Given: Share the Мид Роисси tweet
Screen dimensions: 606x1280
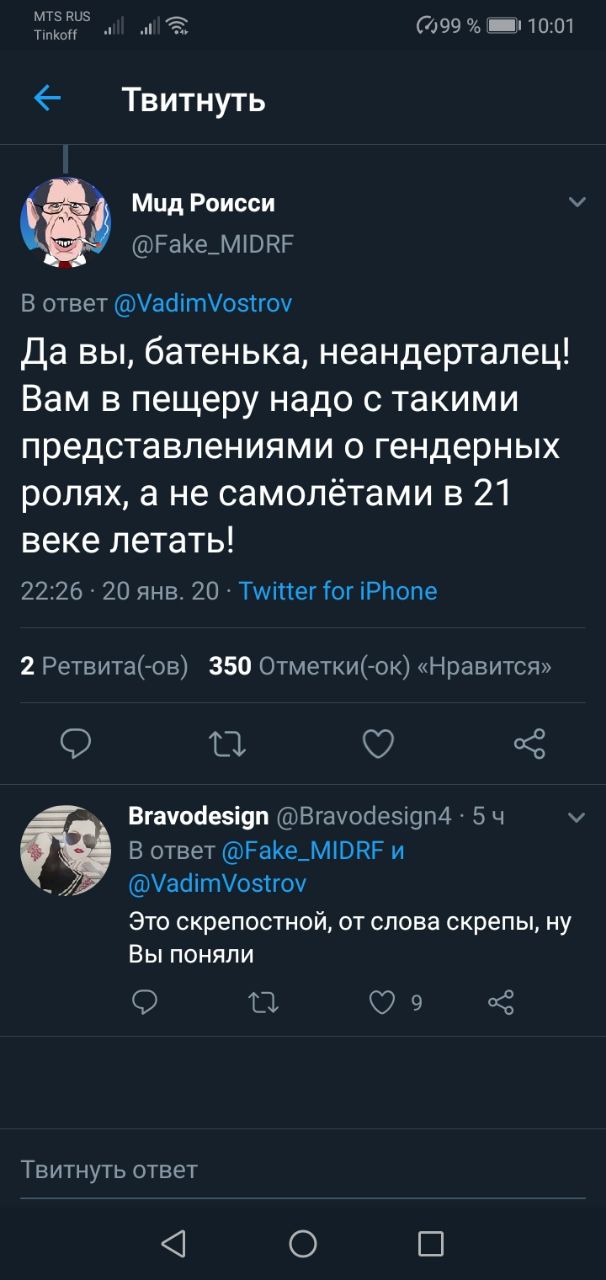Looking at the screenshot, I should coord(529,743).
